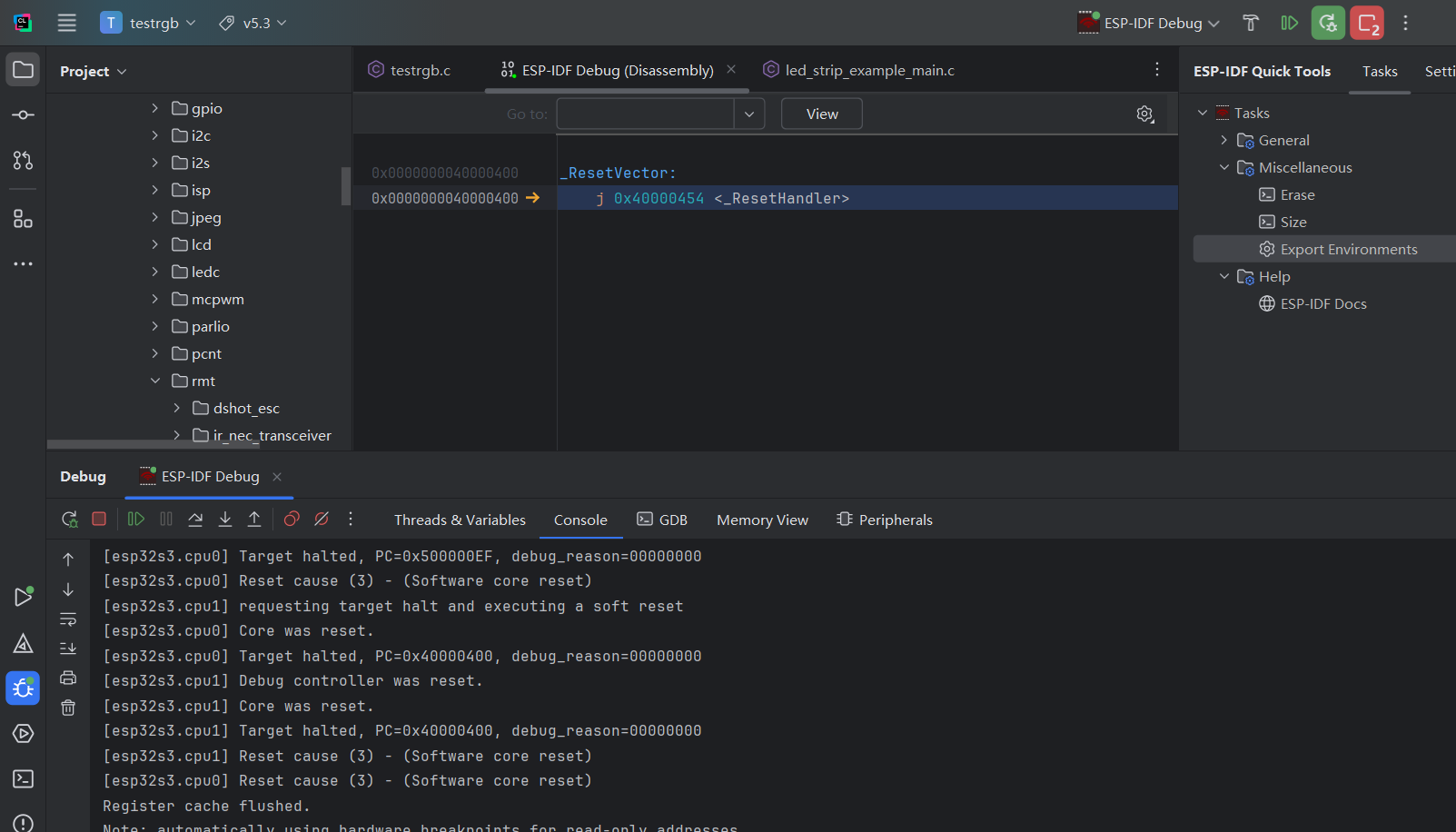Collapse the Help tasks group
The width and height of the screenshot is (1456, 832).
tap(1224, 276)
